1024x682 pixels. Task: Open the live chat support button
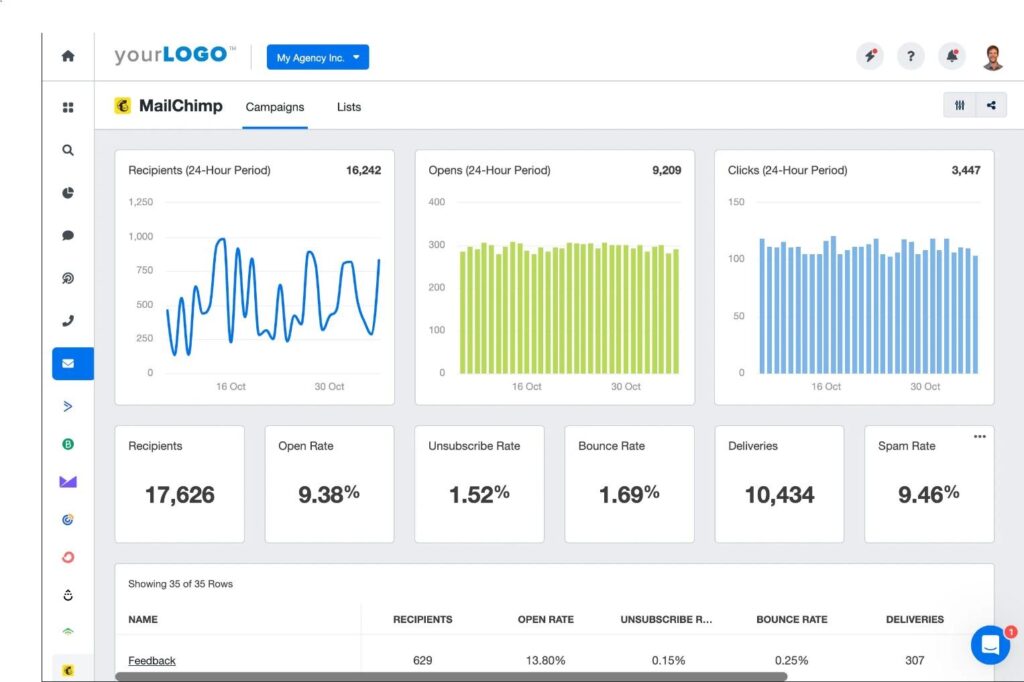pos(990,646)
